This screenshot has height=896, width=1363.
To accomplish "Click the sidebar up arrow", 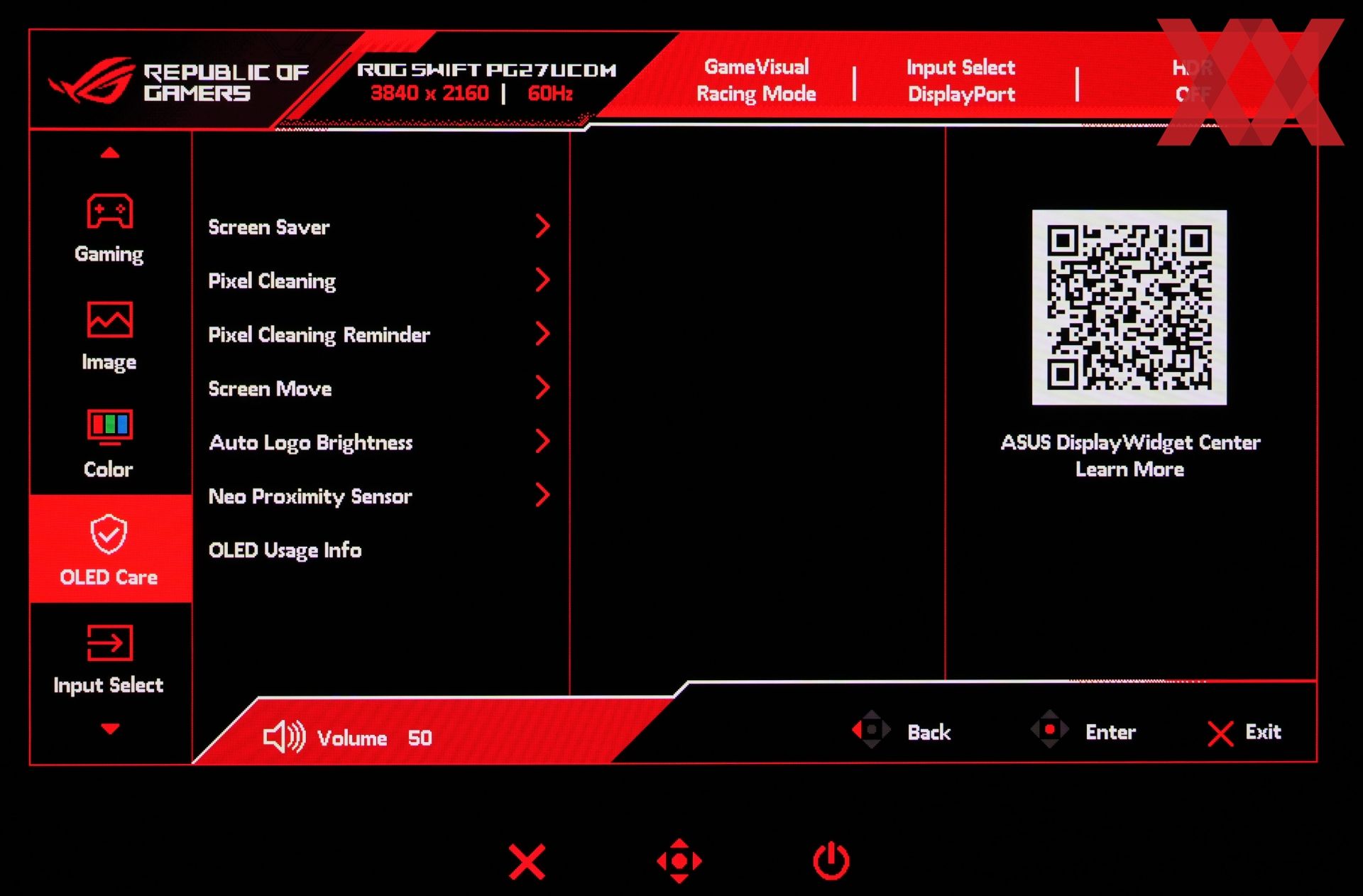I will point(110,153).
